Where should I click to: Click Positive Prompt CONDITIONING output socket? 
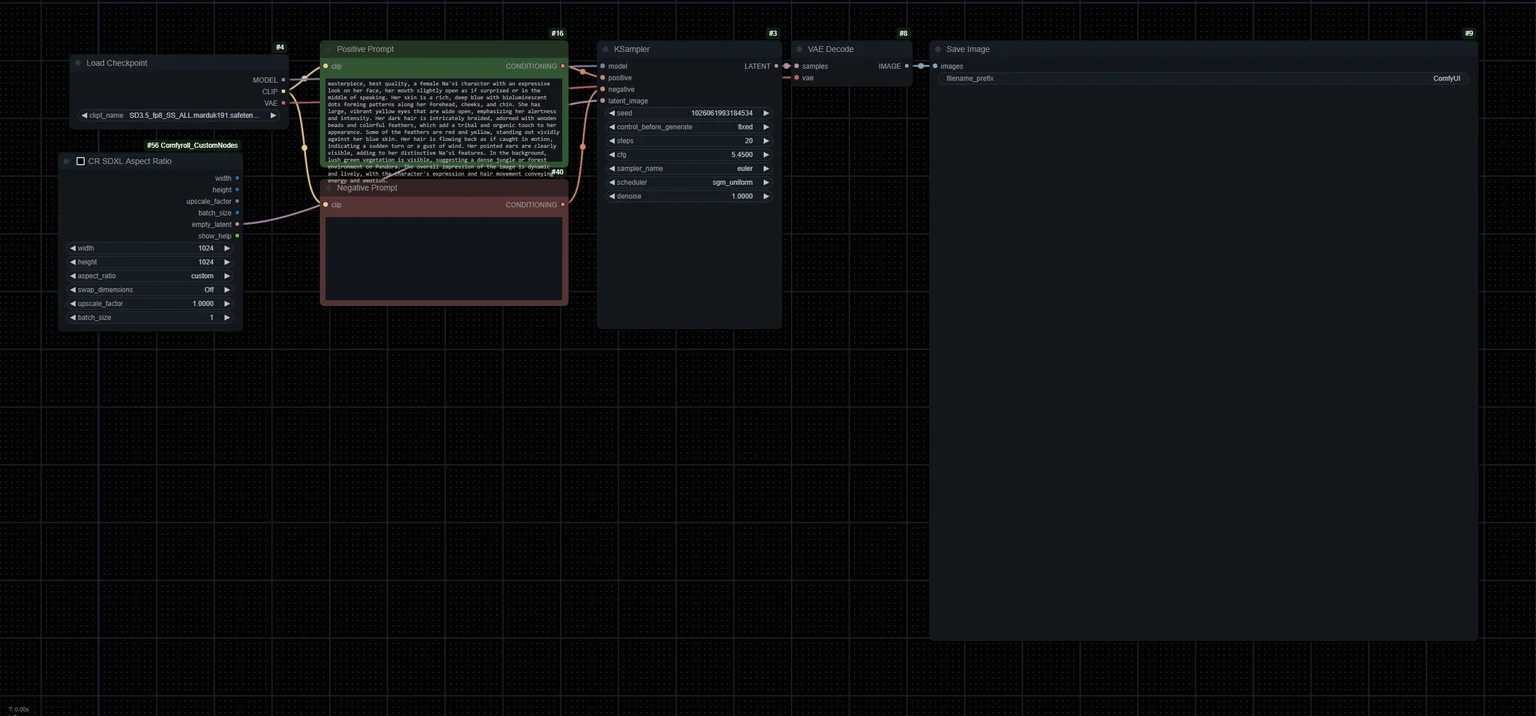(x=563, y=66)
